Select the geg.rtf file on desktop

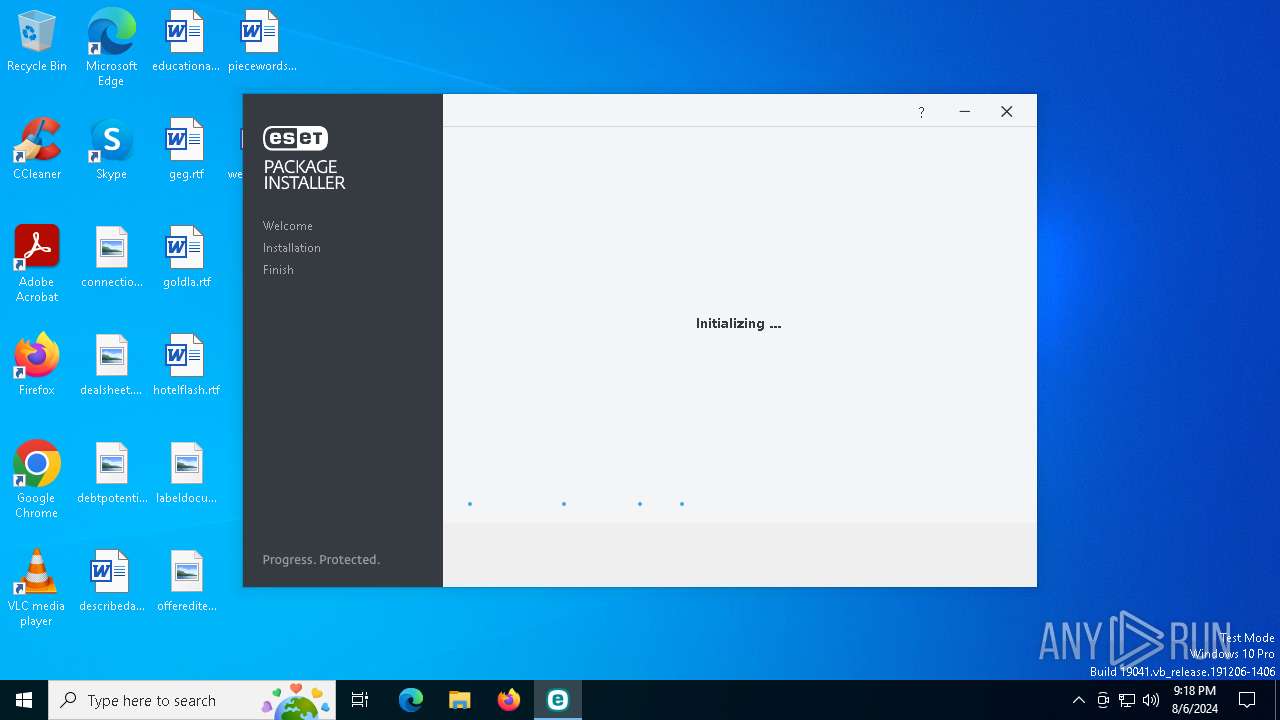185,150
